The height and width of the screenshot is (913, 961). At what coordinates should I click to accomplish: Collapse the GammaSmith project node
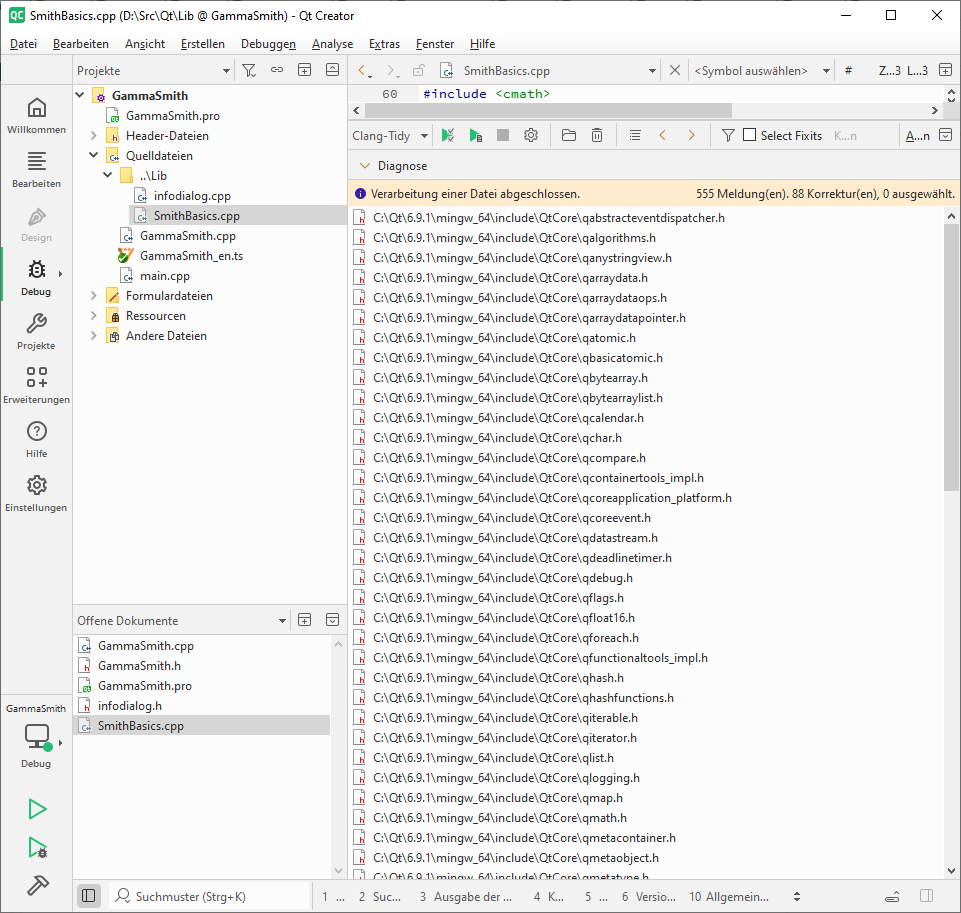(x=80, y=95)
